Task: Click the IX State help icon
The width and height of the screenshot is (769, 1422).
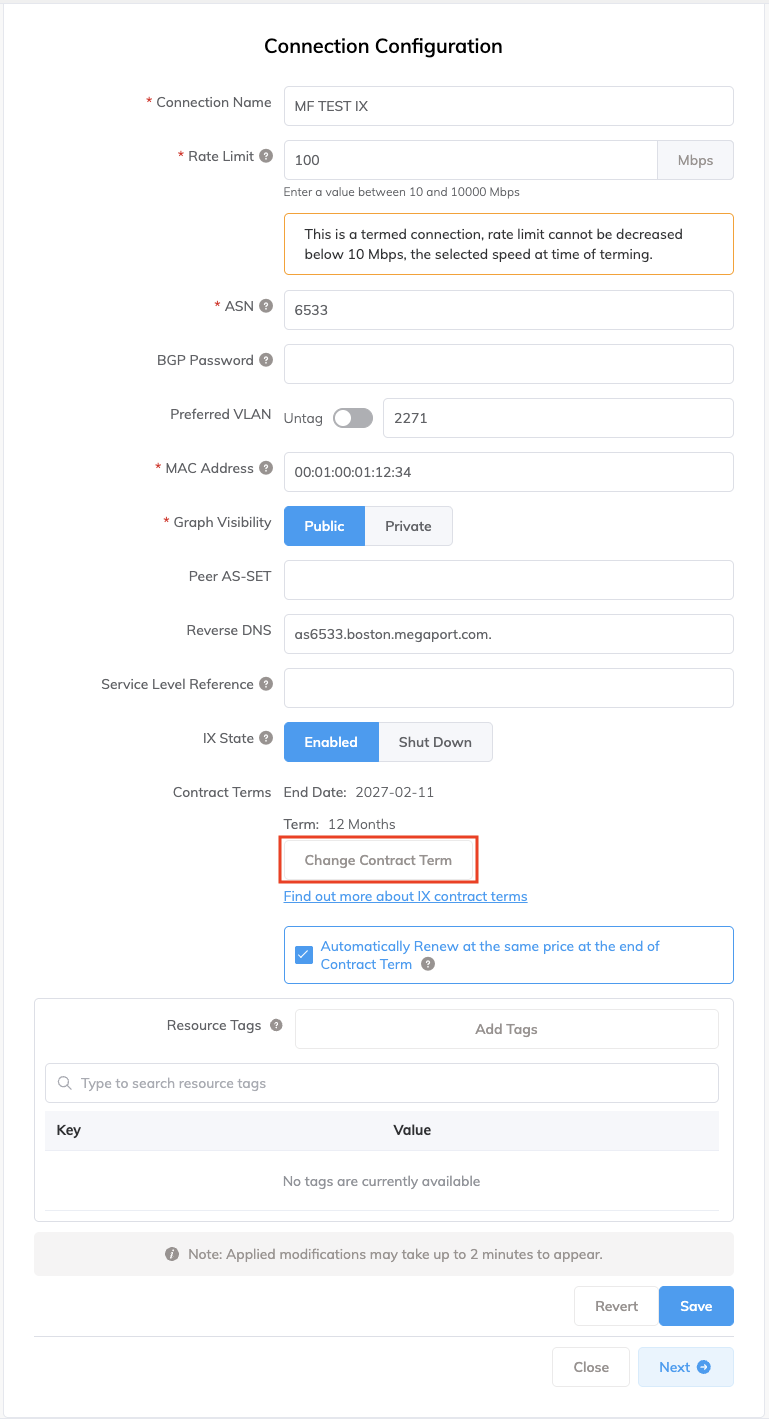Action: pos(266,738)
